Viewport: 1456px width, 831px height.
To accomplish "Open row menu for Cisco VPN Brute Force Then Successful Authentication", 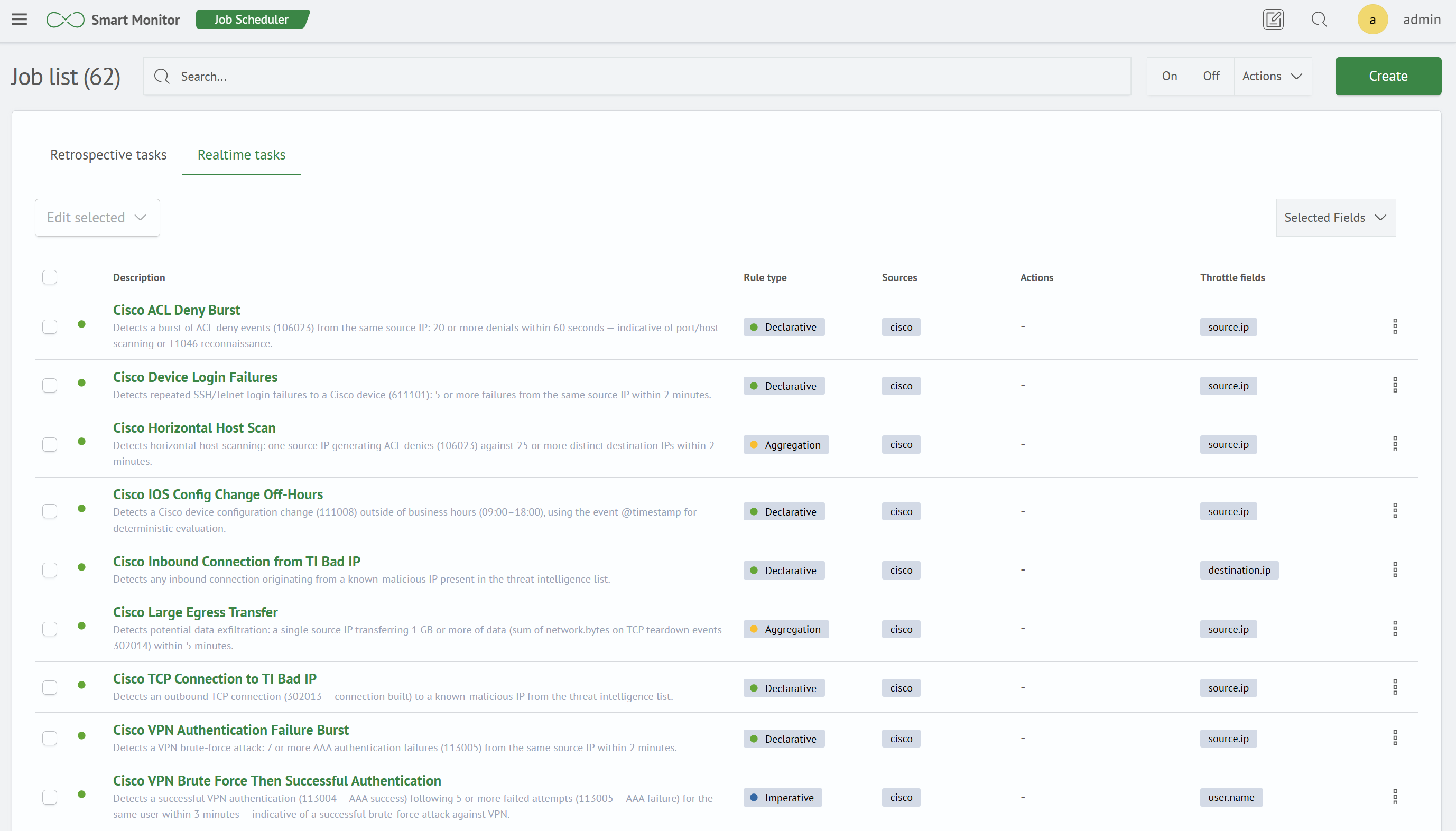I will point(1395,797).
